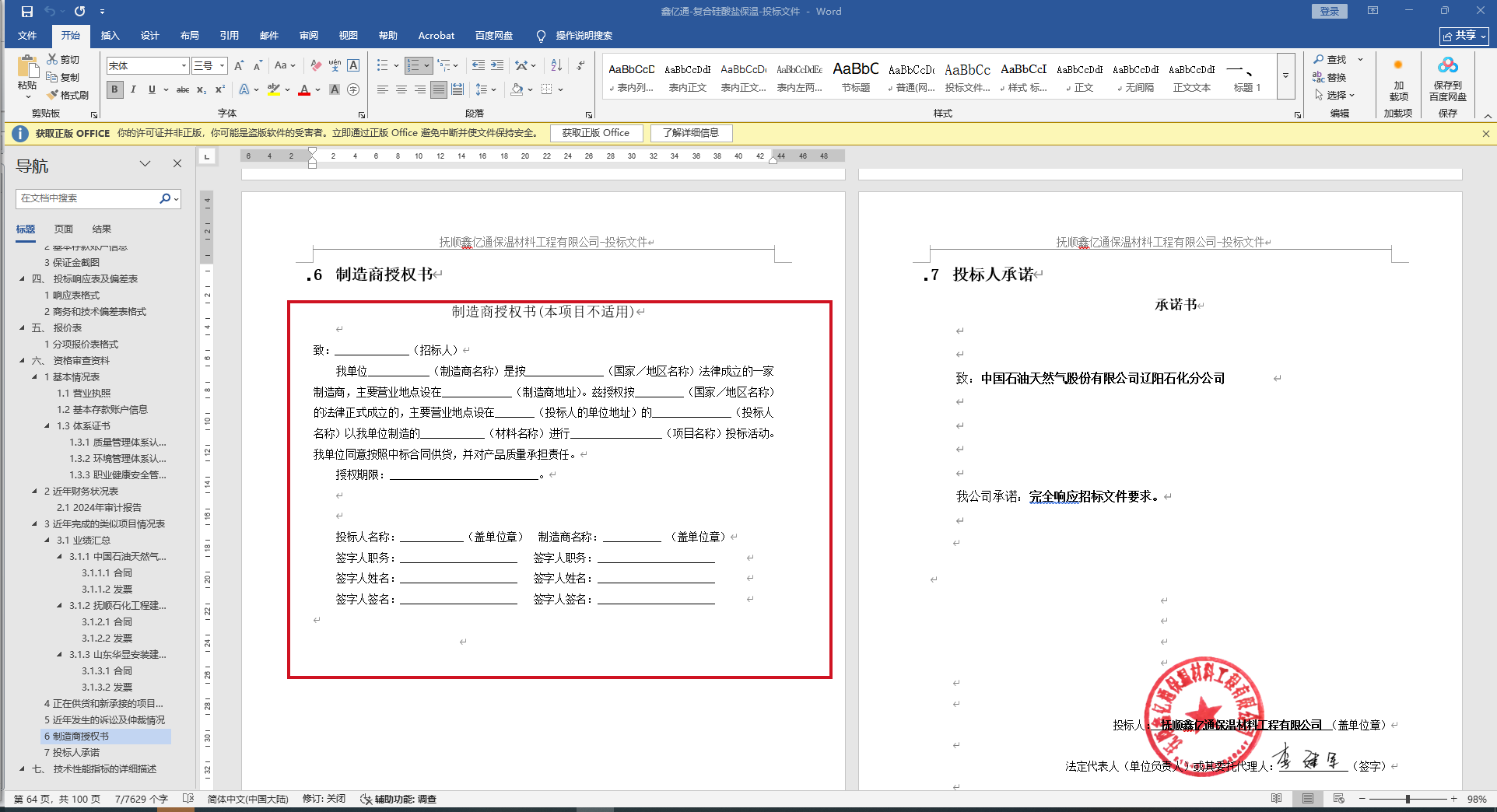This screenshot has width=1497, height=812.
Task: Open the 设计 ribbon tab
Action: click(x=149, y=36)
